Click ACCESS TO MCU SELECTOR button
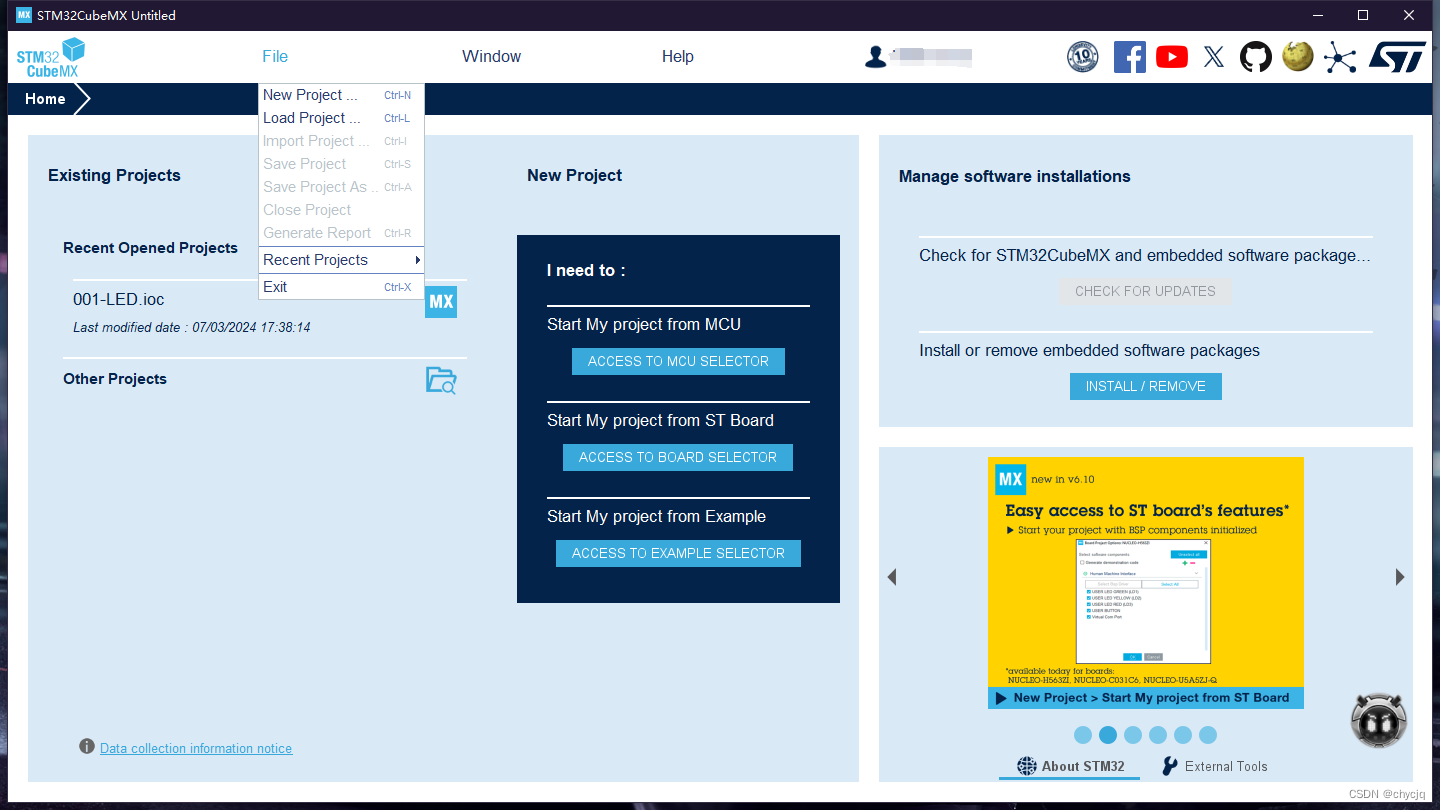The image size is (1440, 810). click(678, 361)
